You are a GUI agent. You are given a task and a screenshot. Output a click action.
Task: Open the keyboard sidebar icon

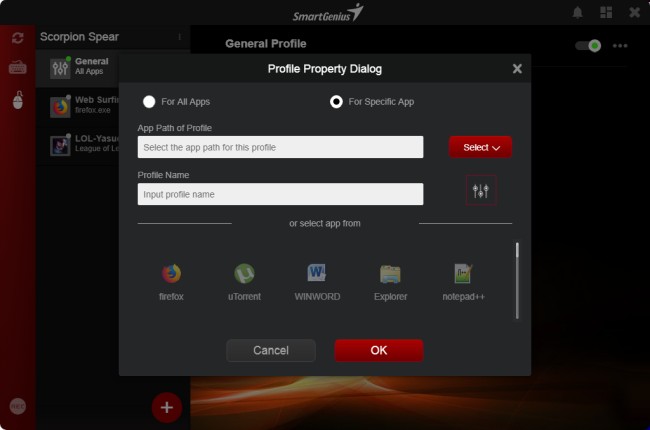click(18, 68)
